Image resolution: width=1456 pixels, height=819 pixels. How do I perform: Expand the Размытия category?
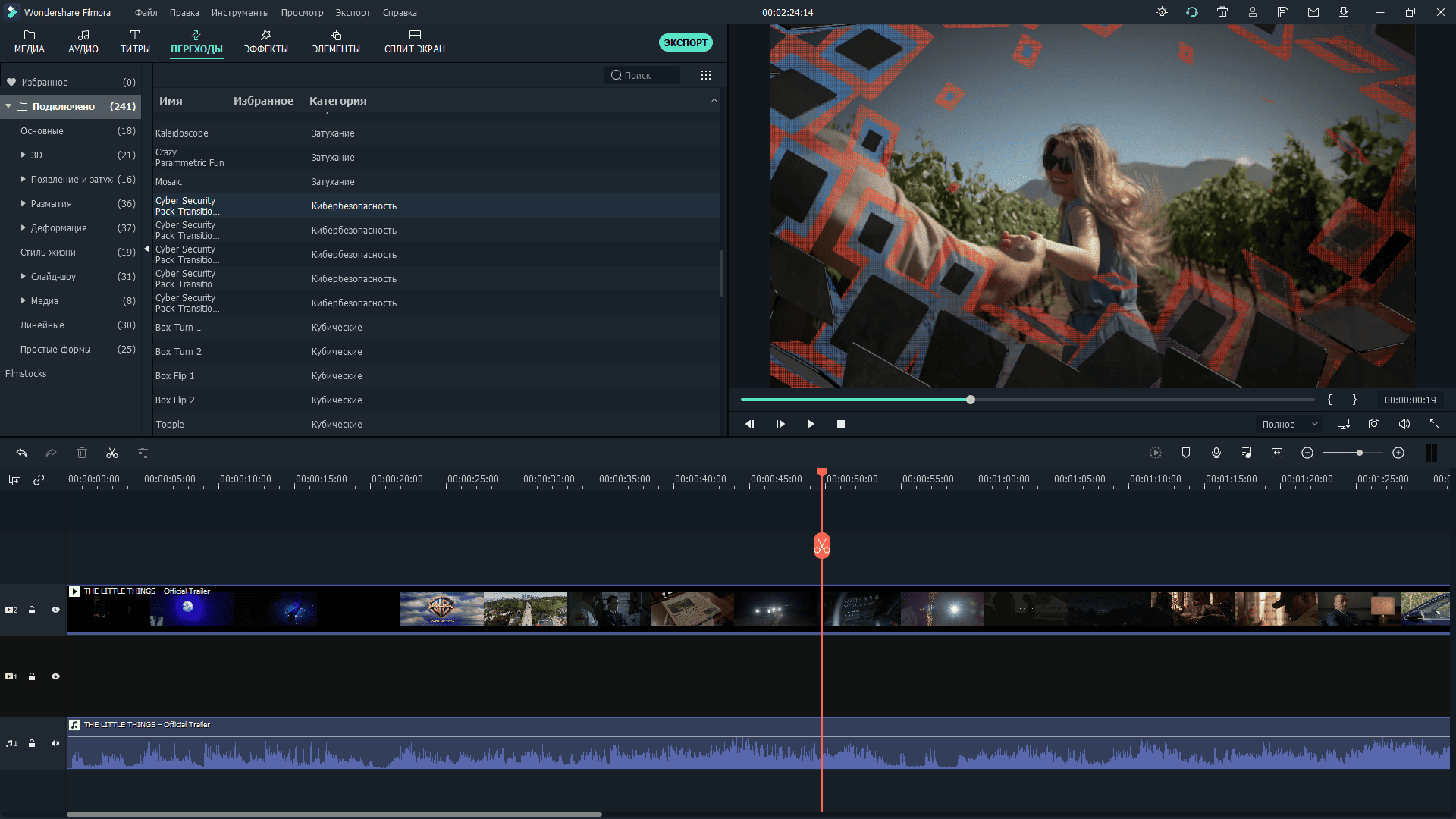point(24,203)
